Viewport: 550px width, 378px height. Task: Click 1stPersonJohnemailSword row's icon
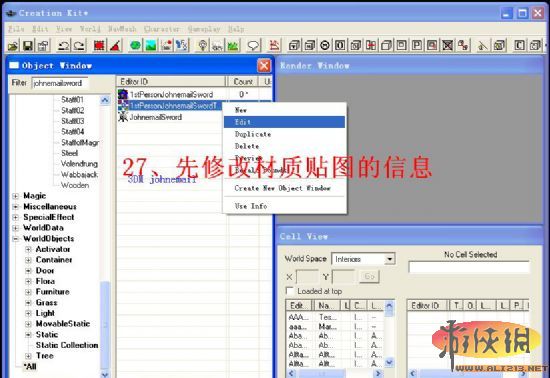click(123, 94)
